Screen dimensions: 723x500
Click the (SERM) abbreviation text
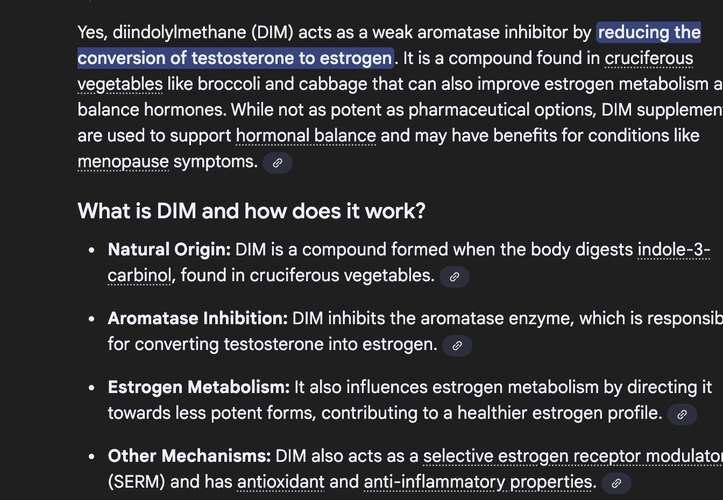136,482
